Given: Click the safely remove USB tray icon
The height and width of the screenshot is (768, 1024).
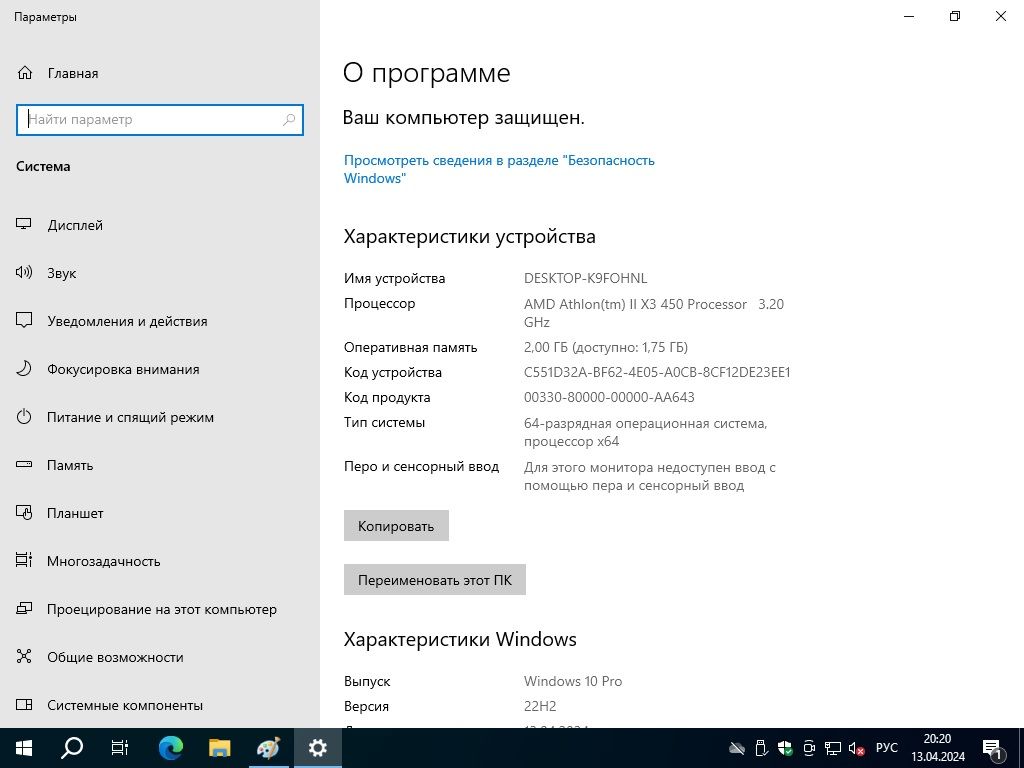Looking at the screenshot, I should (x=761, y=748).
